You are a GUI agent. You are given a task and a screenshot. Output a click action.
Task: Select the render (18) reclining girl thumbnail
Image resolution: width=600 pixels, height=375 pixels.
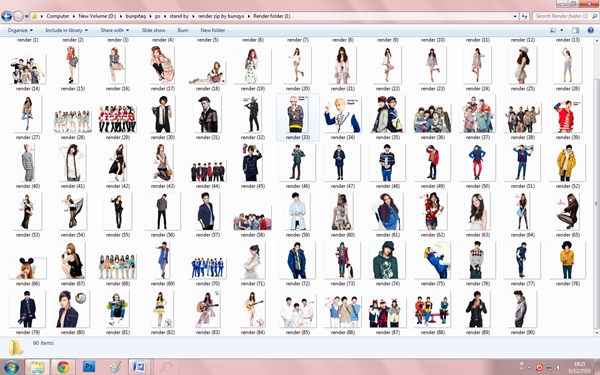click(x=207, y=73)
